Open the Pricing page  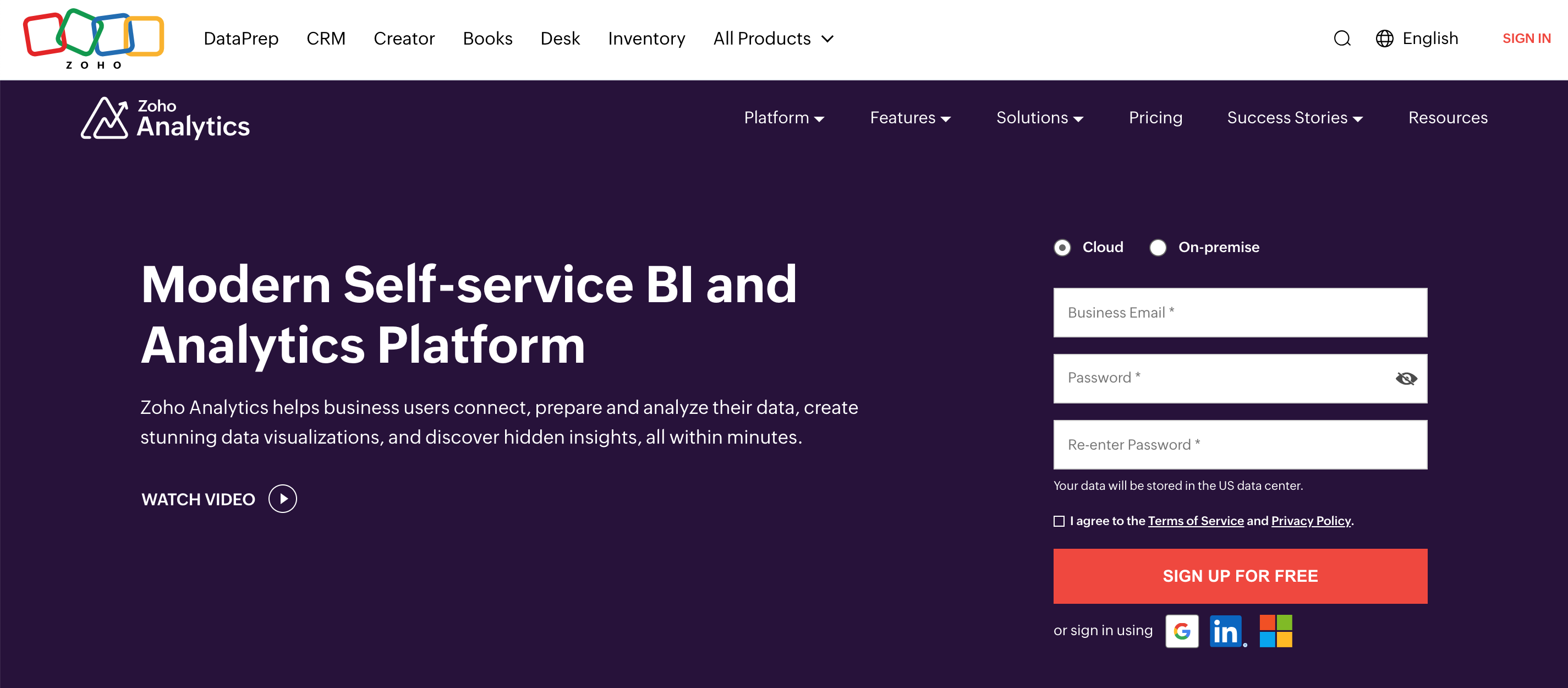click(x=1155, y=117)
